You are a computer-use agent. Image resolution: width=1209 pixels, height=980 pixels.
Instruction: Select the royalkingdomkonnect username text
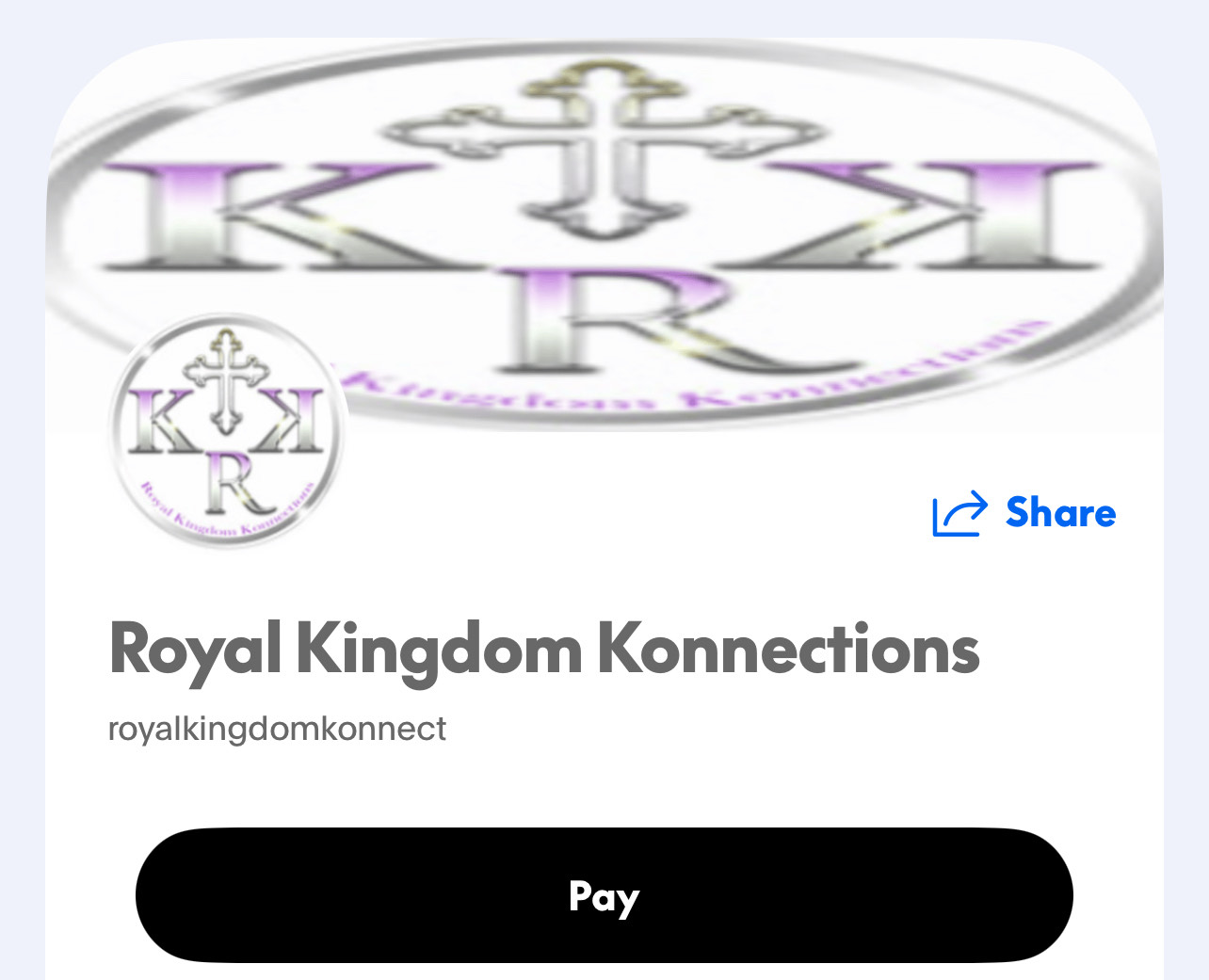click(x=278, y=729)
